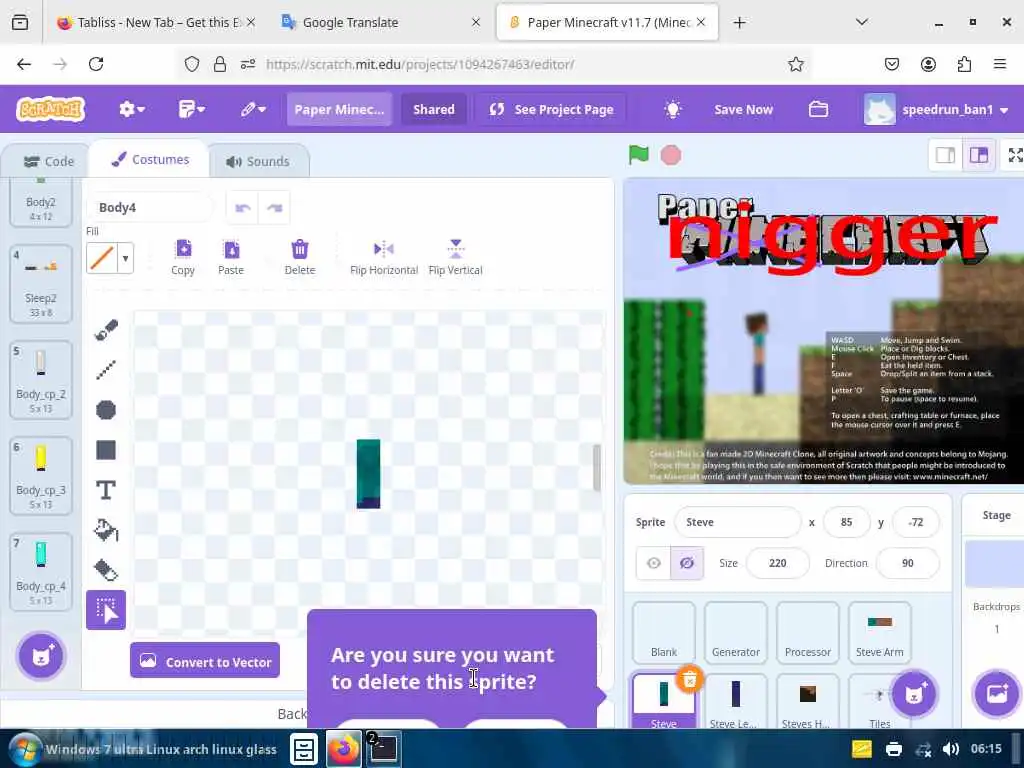Open the Settings gear dropdown
Screen dimensions: 1024x768
coord(131,109)
